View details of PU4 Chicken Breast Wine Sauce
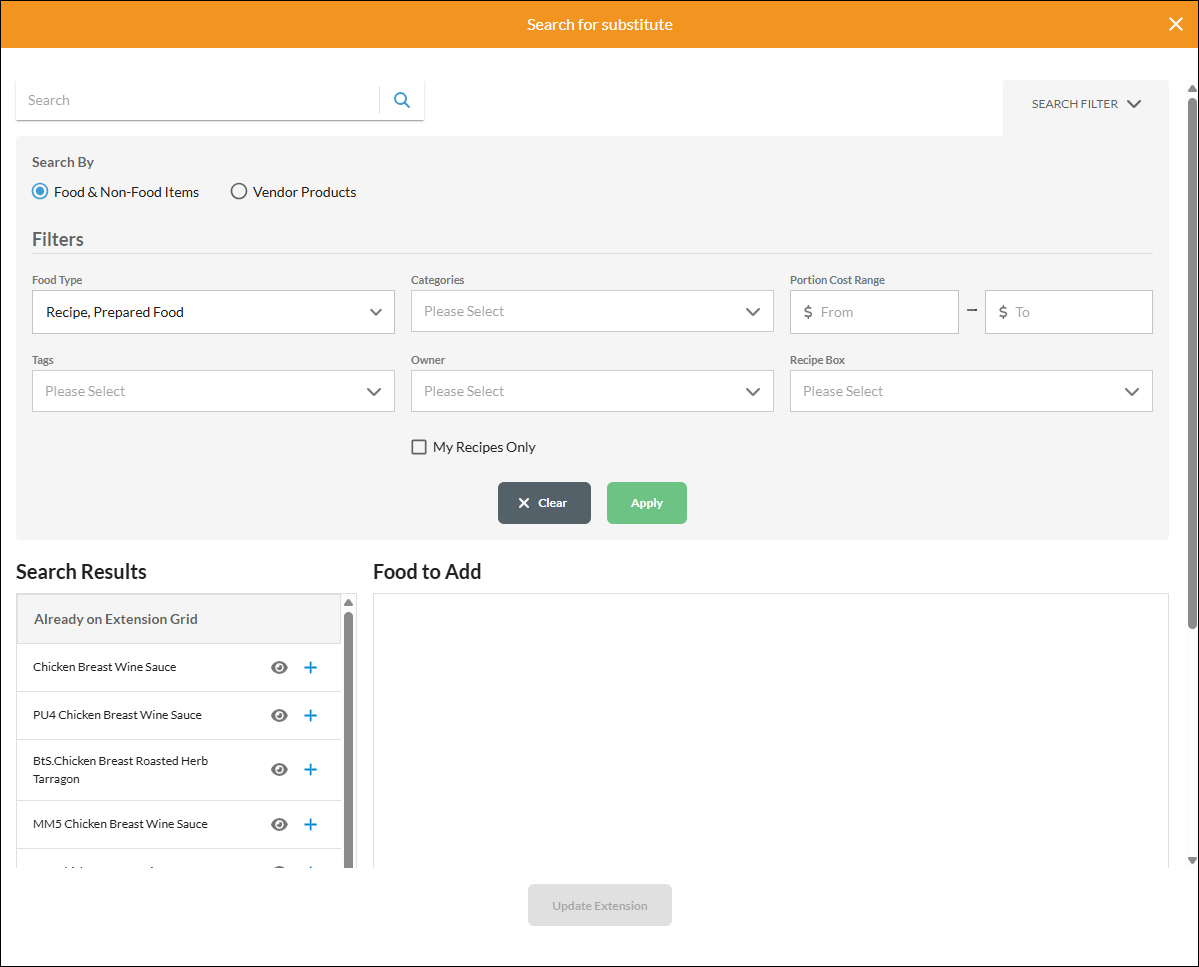Image resolution: width=1199 pixels, height=967 pixels. click(279, 716)
